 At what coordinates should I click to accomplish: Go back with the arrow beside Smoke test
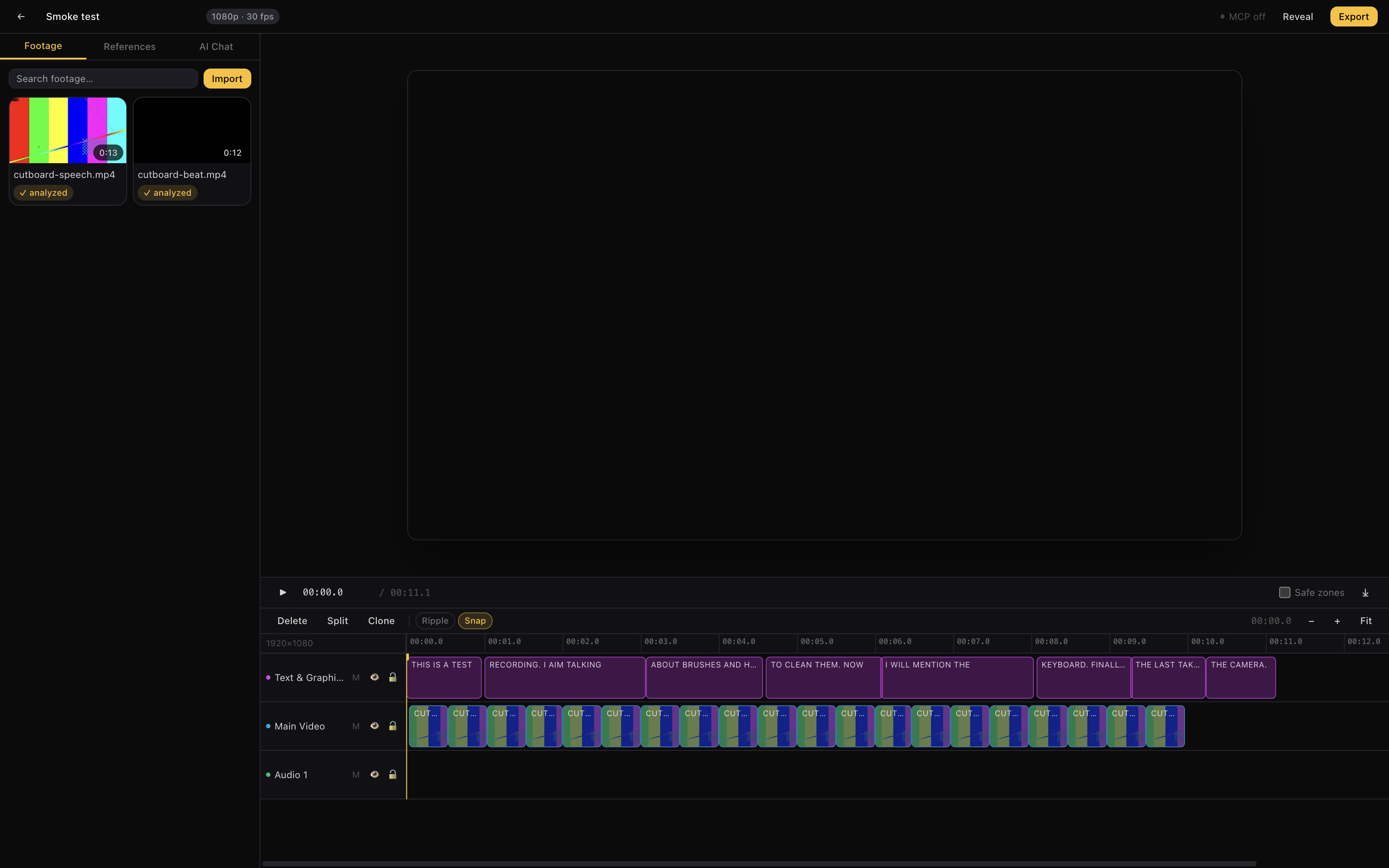pos(21,16)
